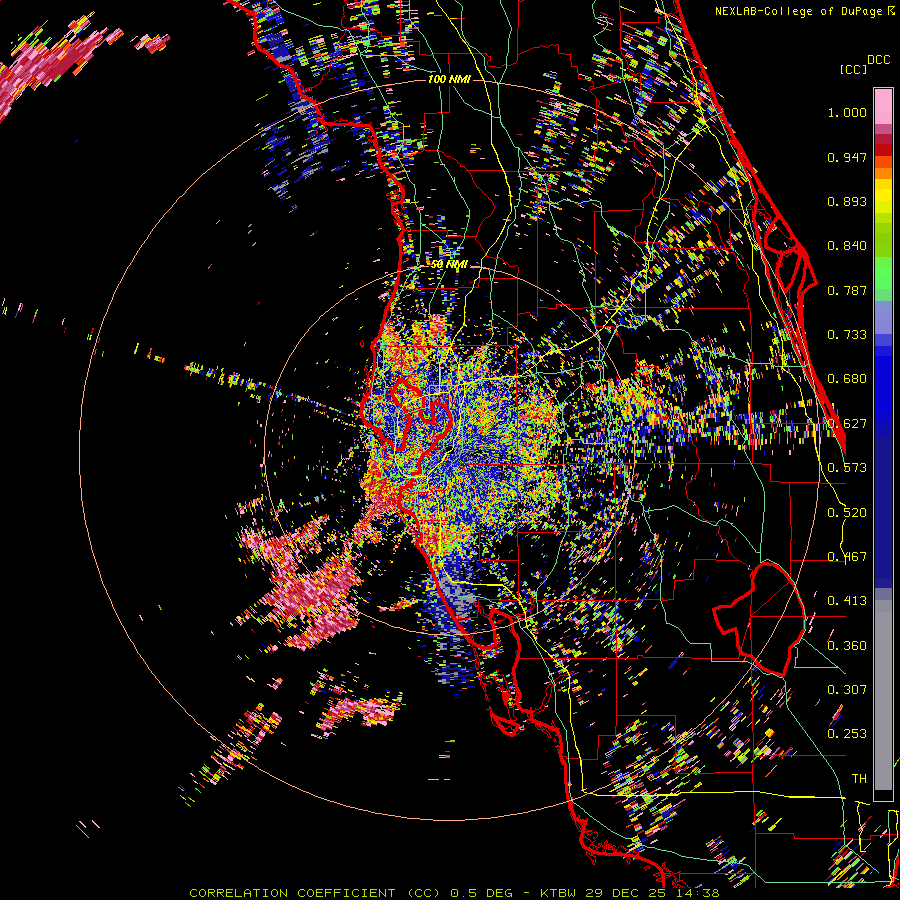Click the 0.947 scale value
The width and height of the screenshot is (900, 900).
pos(847,157)
